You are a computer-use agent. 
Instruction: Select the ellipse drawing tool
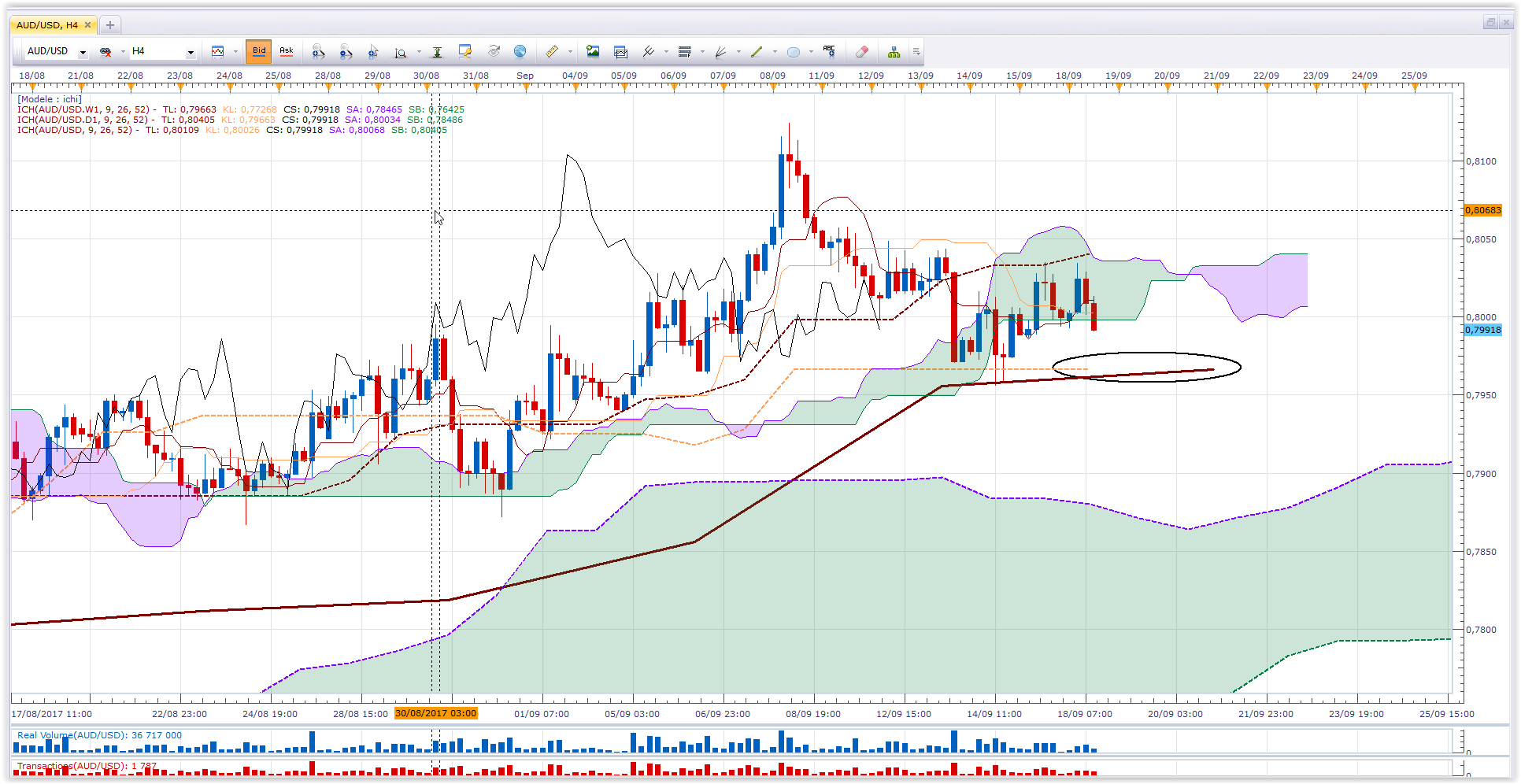coord(794,52)
